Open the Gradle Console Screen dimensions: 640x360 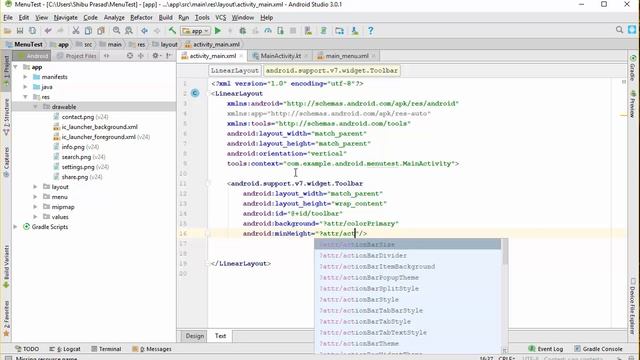598,349
